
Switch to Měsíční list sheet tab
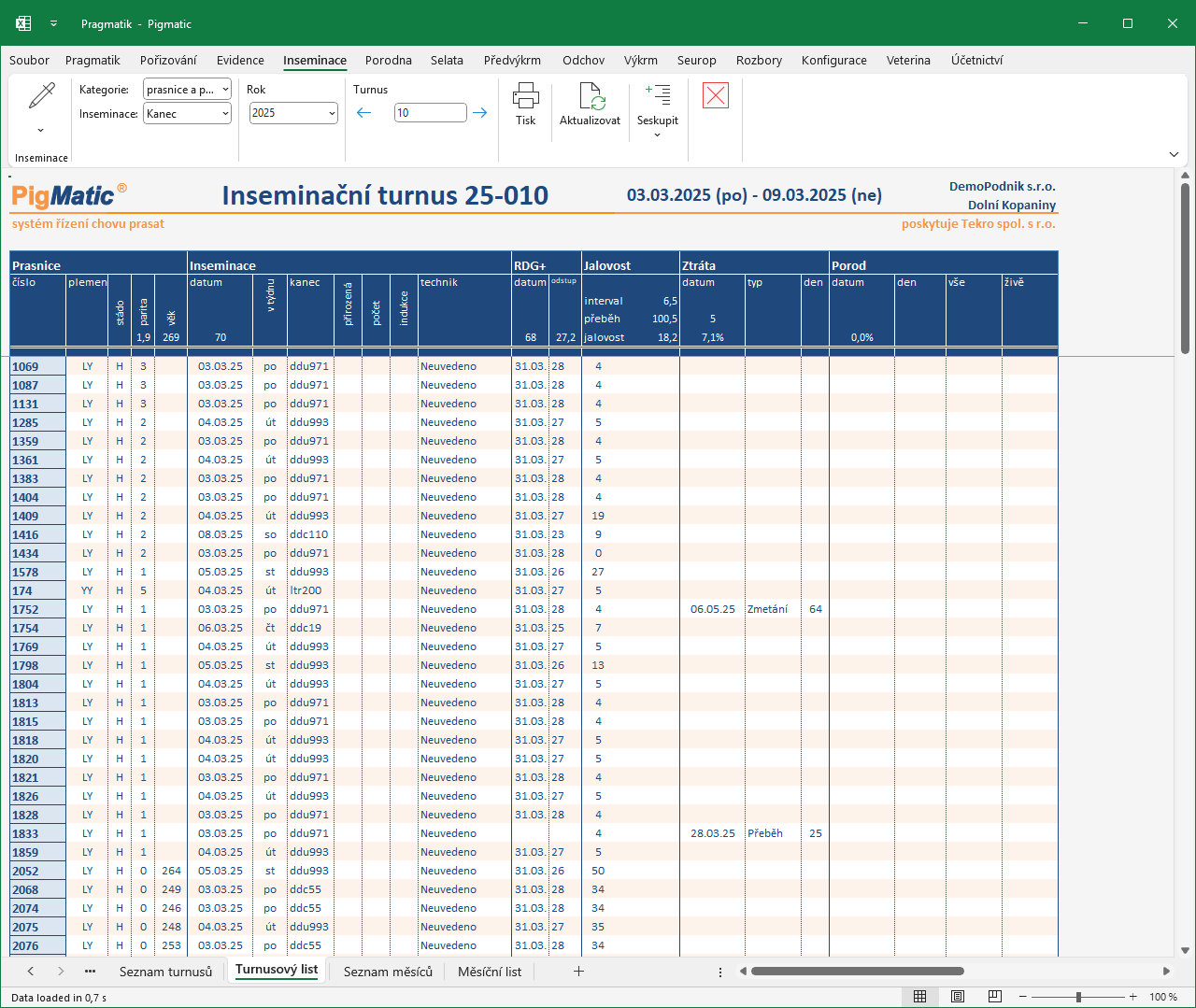tap(490, 972)
